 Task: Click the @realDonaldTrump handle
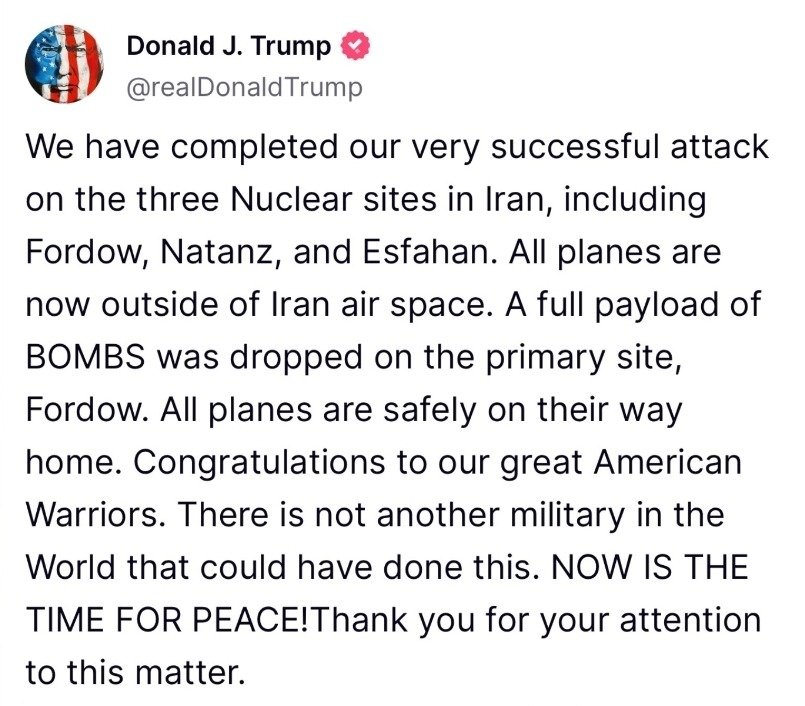click(x=244, y=87)
